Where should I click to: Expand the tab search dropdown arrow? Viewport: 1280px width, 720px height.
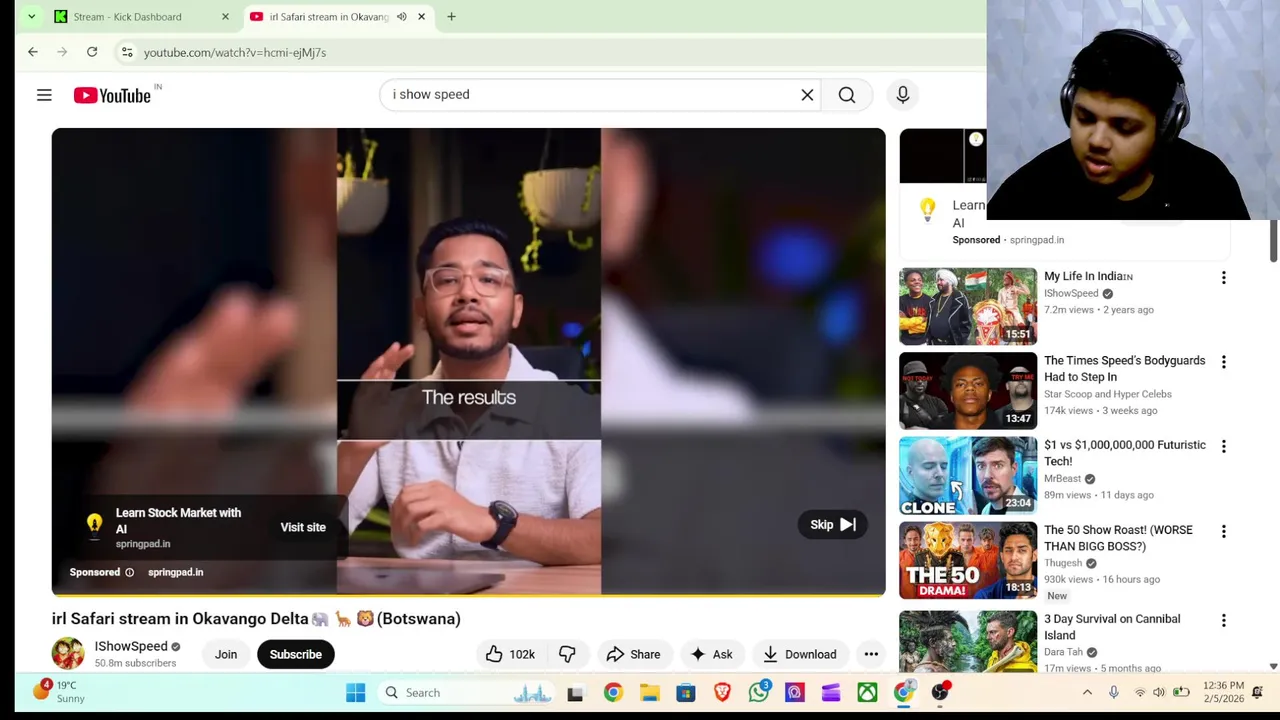point(31,17)
